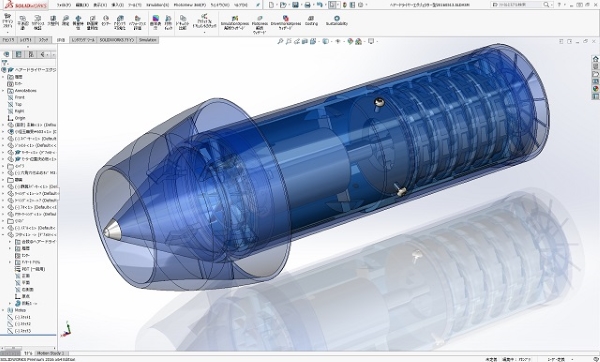
Task: Start the SimulationXpress analysis wizard
Action: tap(235, 23)
